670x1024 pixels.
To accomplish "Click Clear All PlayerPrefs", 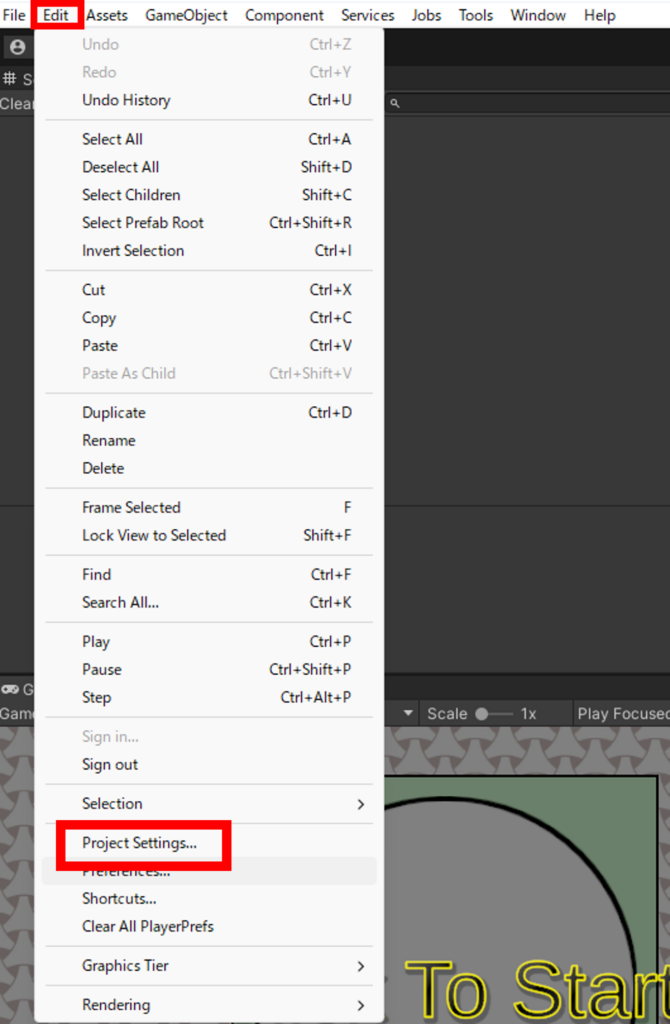I will coord(148,926).
